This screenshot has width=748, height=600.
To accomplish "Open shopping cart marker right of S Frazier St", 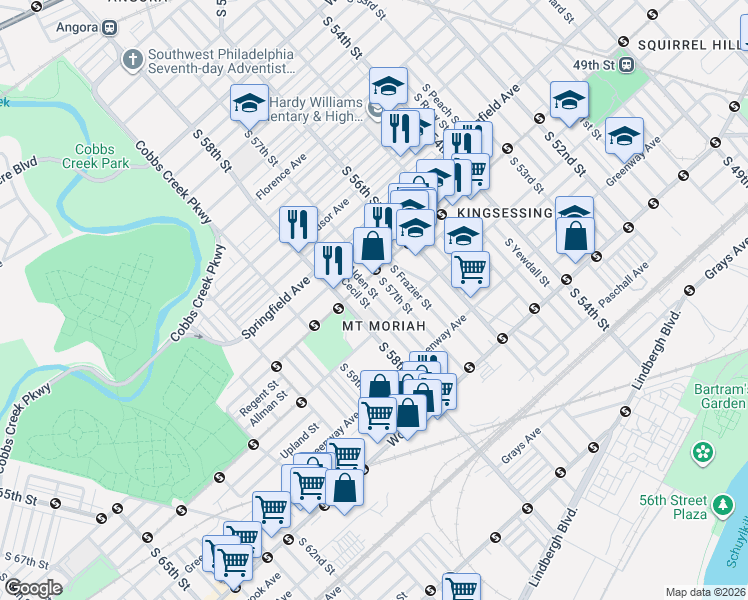I will pos(470,270).
